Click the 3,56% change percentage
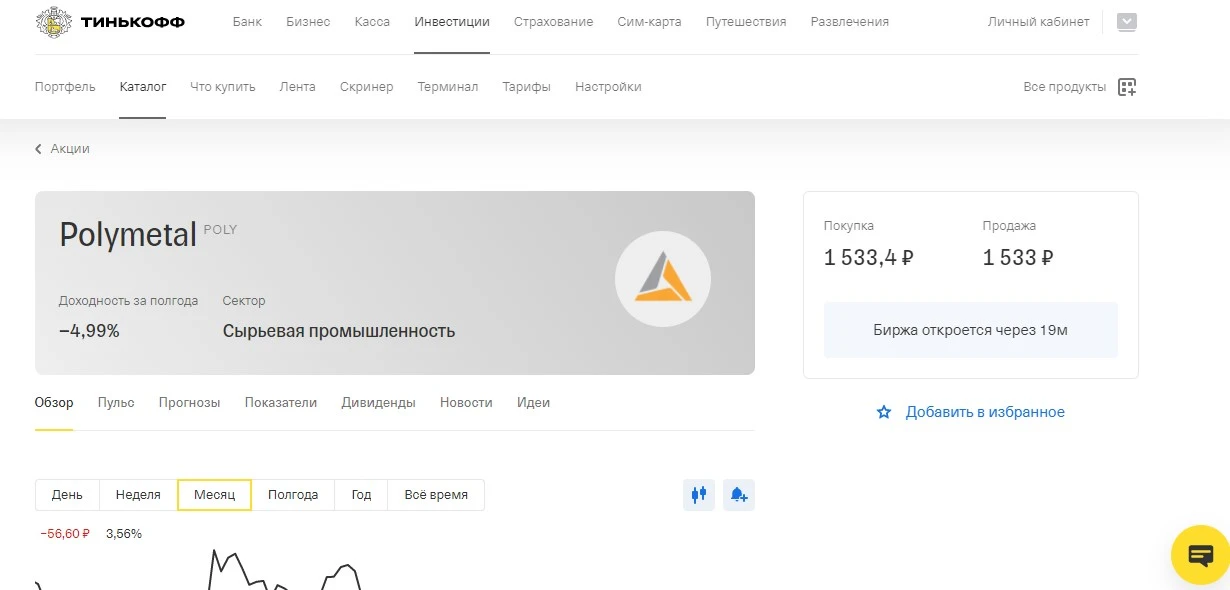 click(124, 534)
